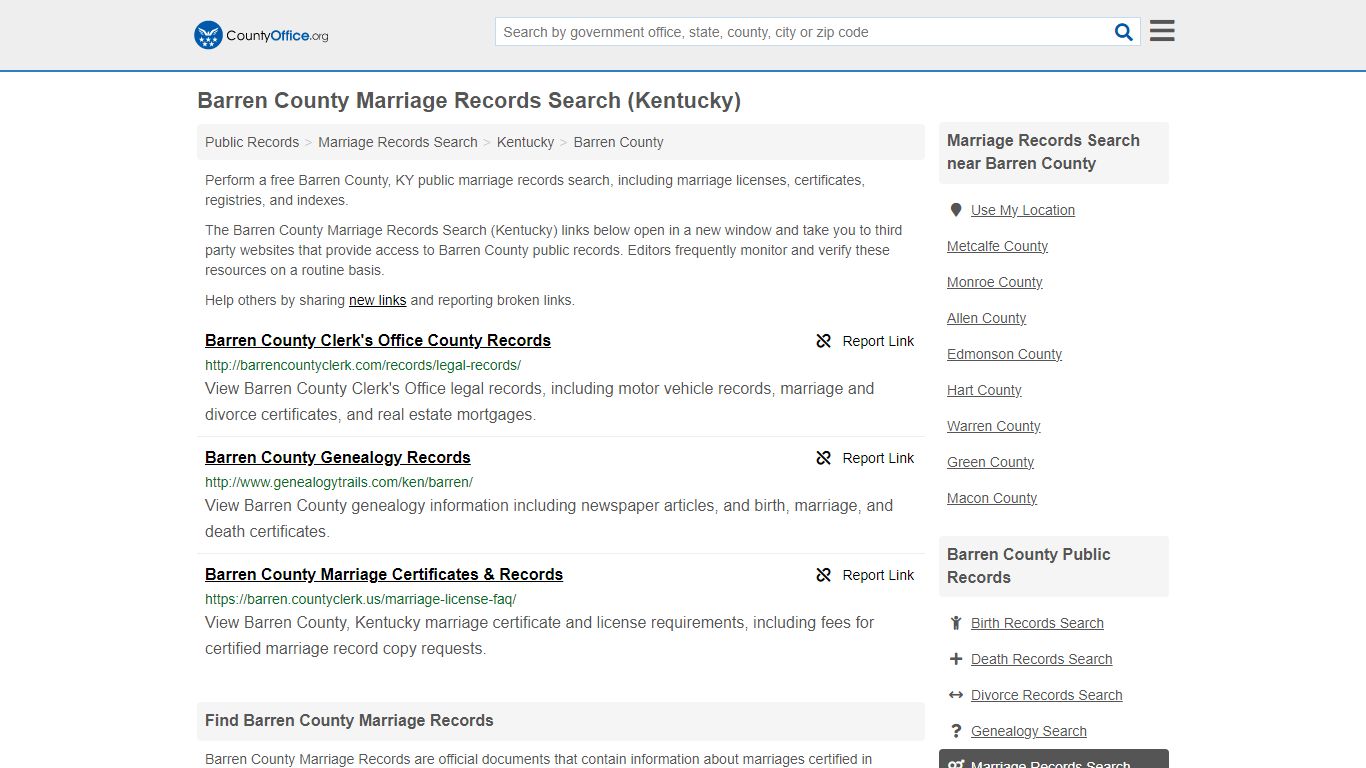Visit barrencountyclerk.com legal-records URL
This screenshot has width=1366, height=768.
[x=363, y=365]
